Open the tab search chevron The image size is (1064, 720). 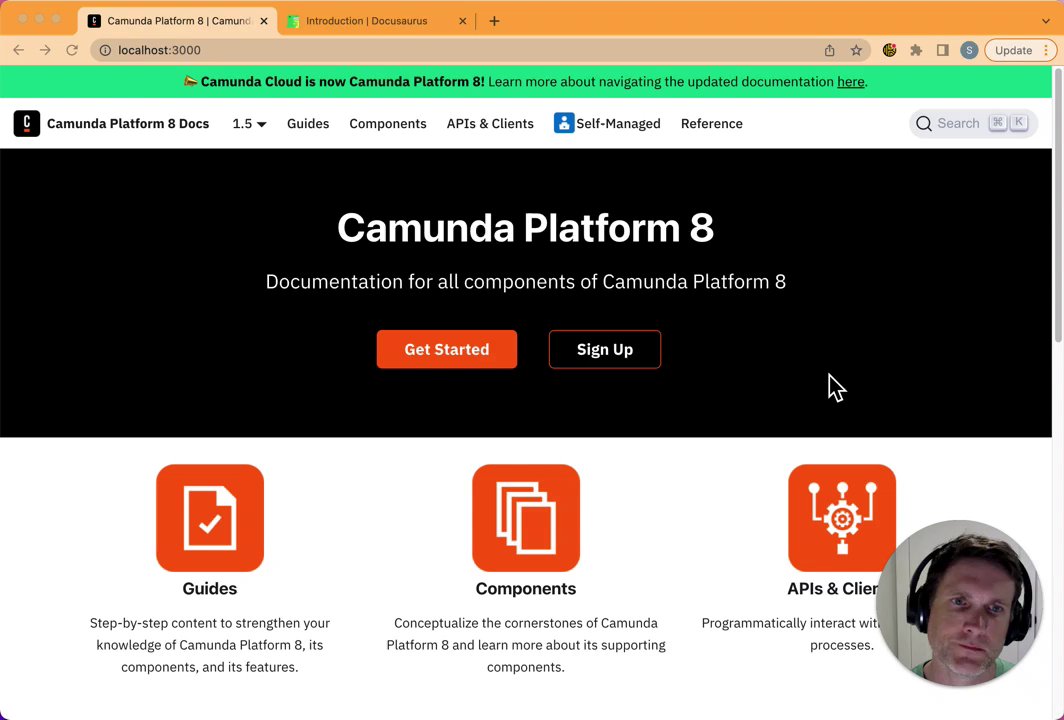(x=1046, y=21)
